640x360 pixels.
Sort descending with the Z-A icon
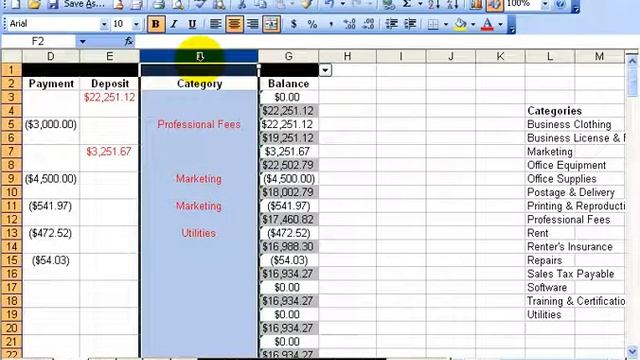point(452,4)
